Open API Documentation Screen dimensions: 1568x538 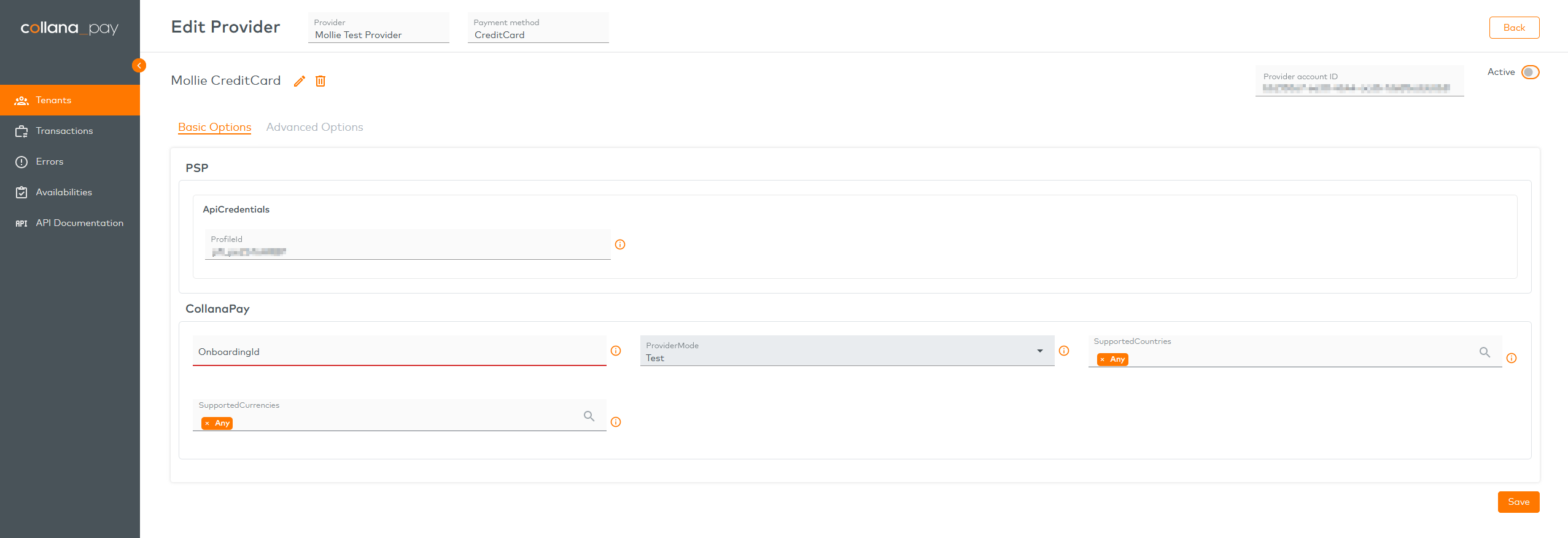70,223
